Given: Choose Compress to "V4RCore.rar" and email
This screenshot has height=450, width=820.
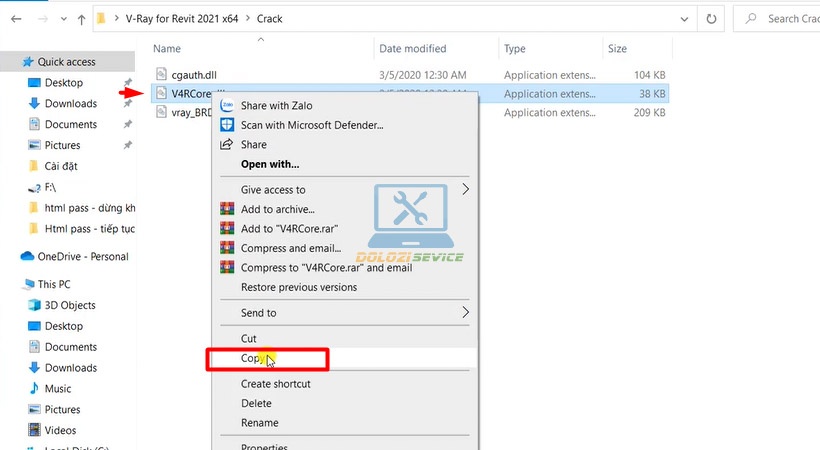Looking at the screenshot, I should [x=326, y=268].
